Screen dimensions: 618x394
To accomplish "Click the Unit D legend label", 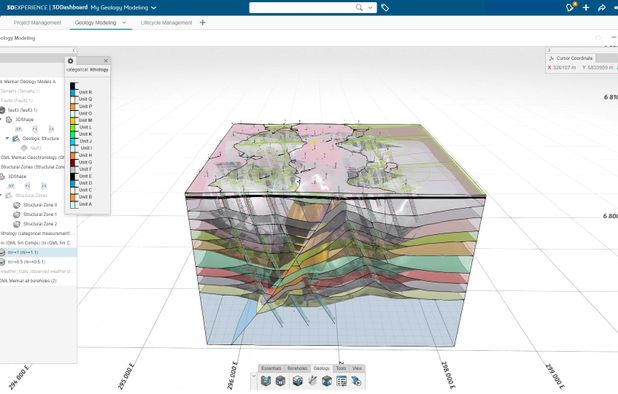I will 85,183.
